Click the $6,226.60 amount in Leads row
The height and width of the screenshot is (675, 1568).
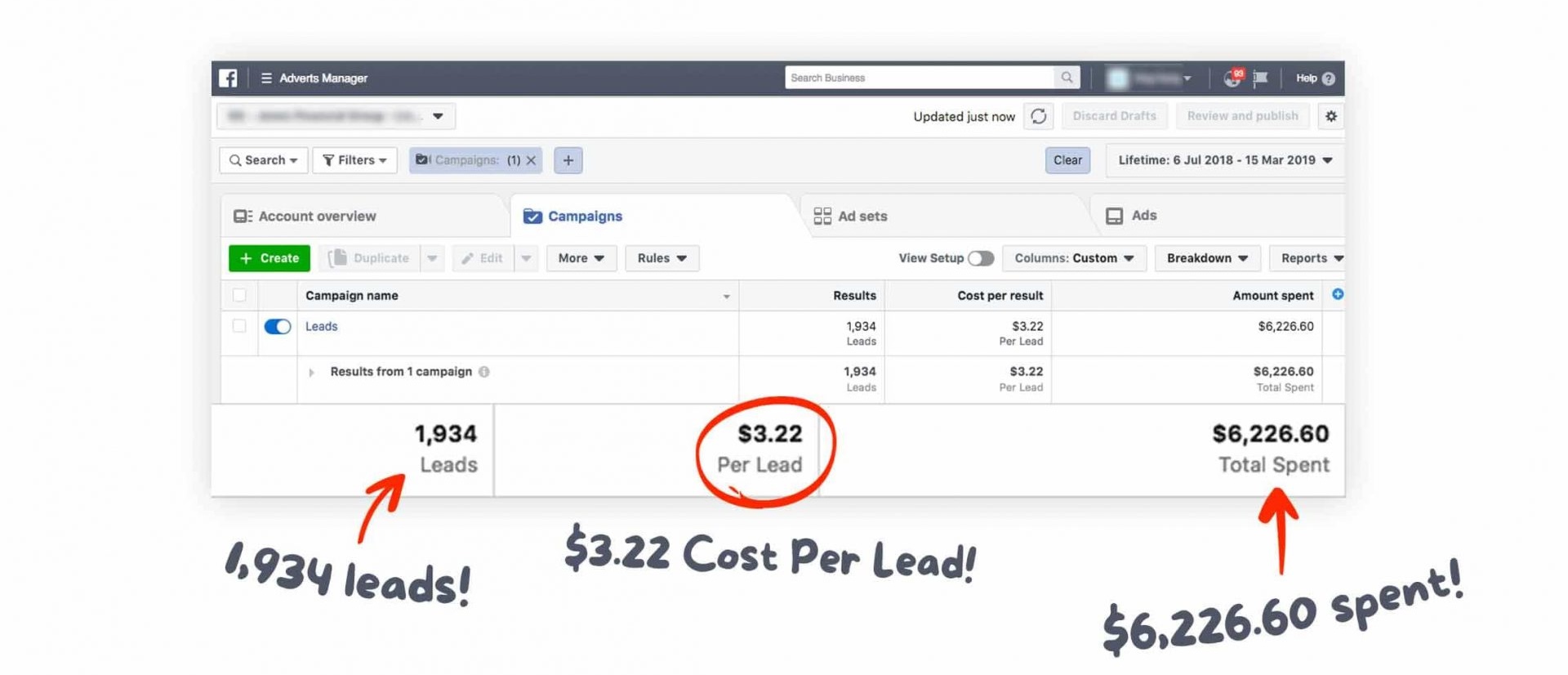[1285, 326]
